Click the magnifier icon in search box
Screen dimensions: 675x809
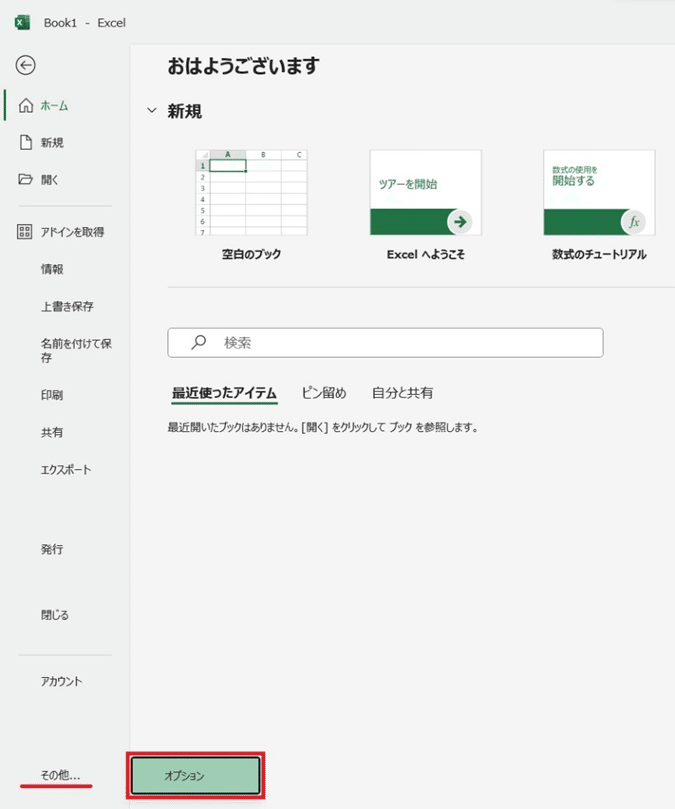pyautogui.click(x=198, y=342)
